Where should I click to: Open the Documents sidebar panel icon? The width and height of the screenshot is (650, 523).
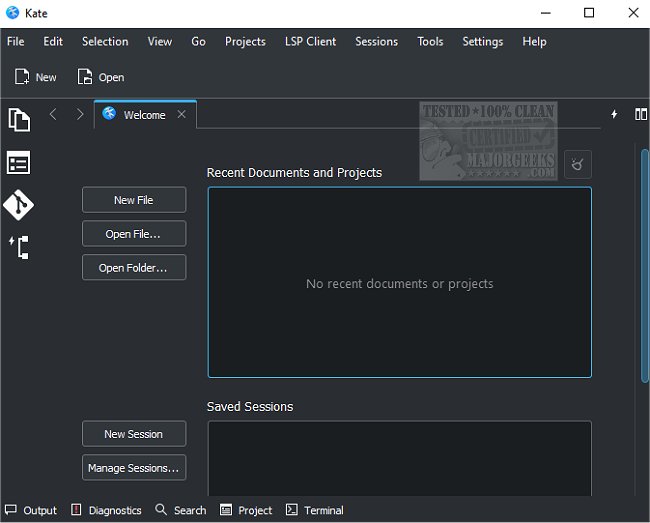tap(19, 120)
